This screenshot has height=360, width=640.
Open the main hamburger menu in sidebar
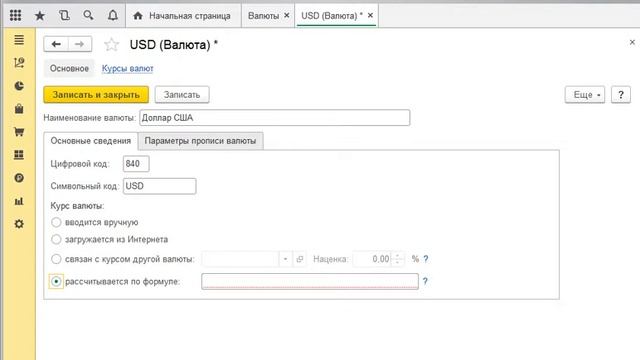click(19, 40)
